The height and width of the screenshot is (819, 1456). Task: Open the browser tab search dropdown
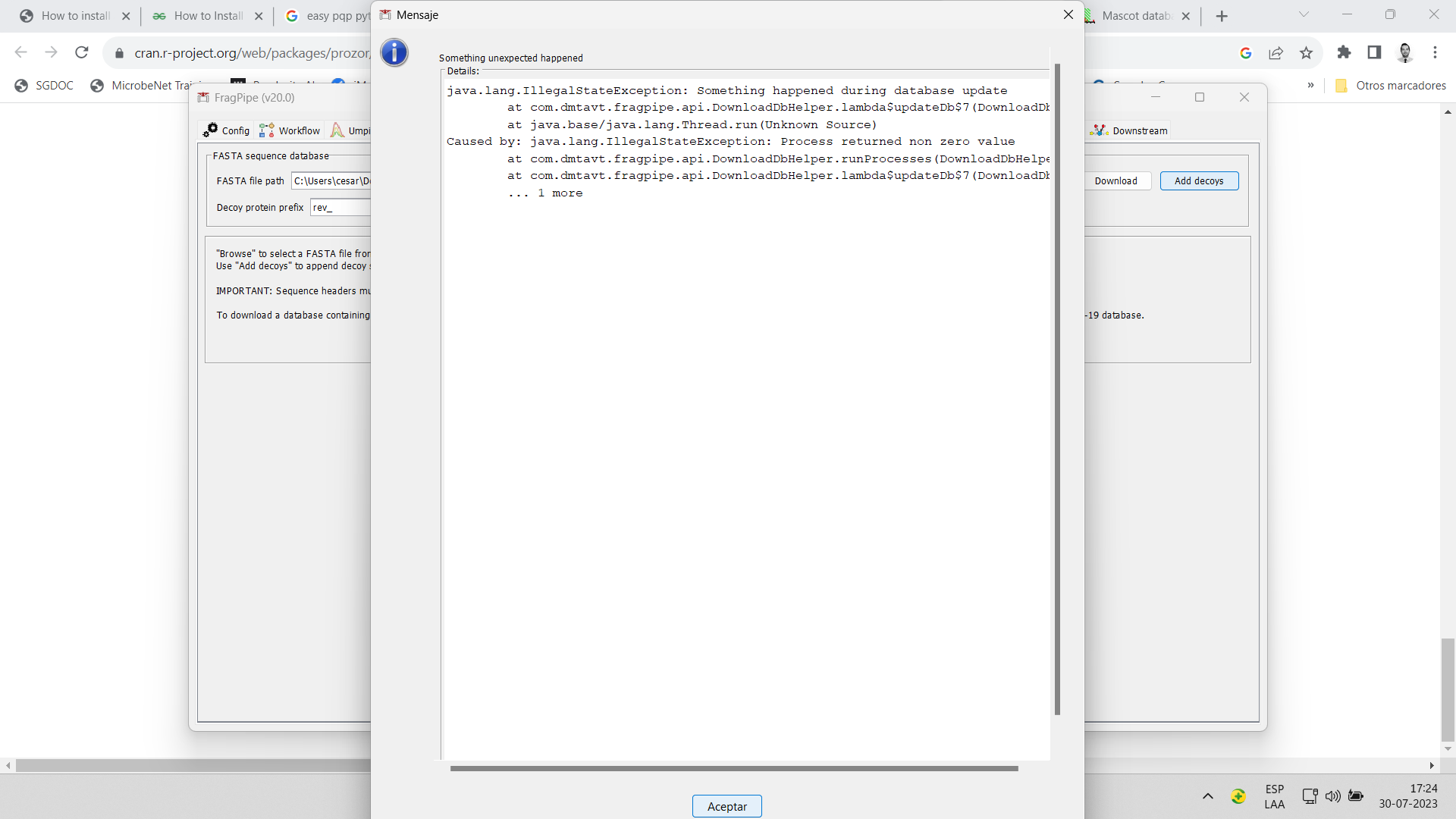(x=1304, y=14)
